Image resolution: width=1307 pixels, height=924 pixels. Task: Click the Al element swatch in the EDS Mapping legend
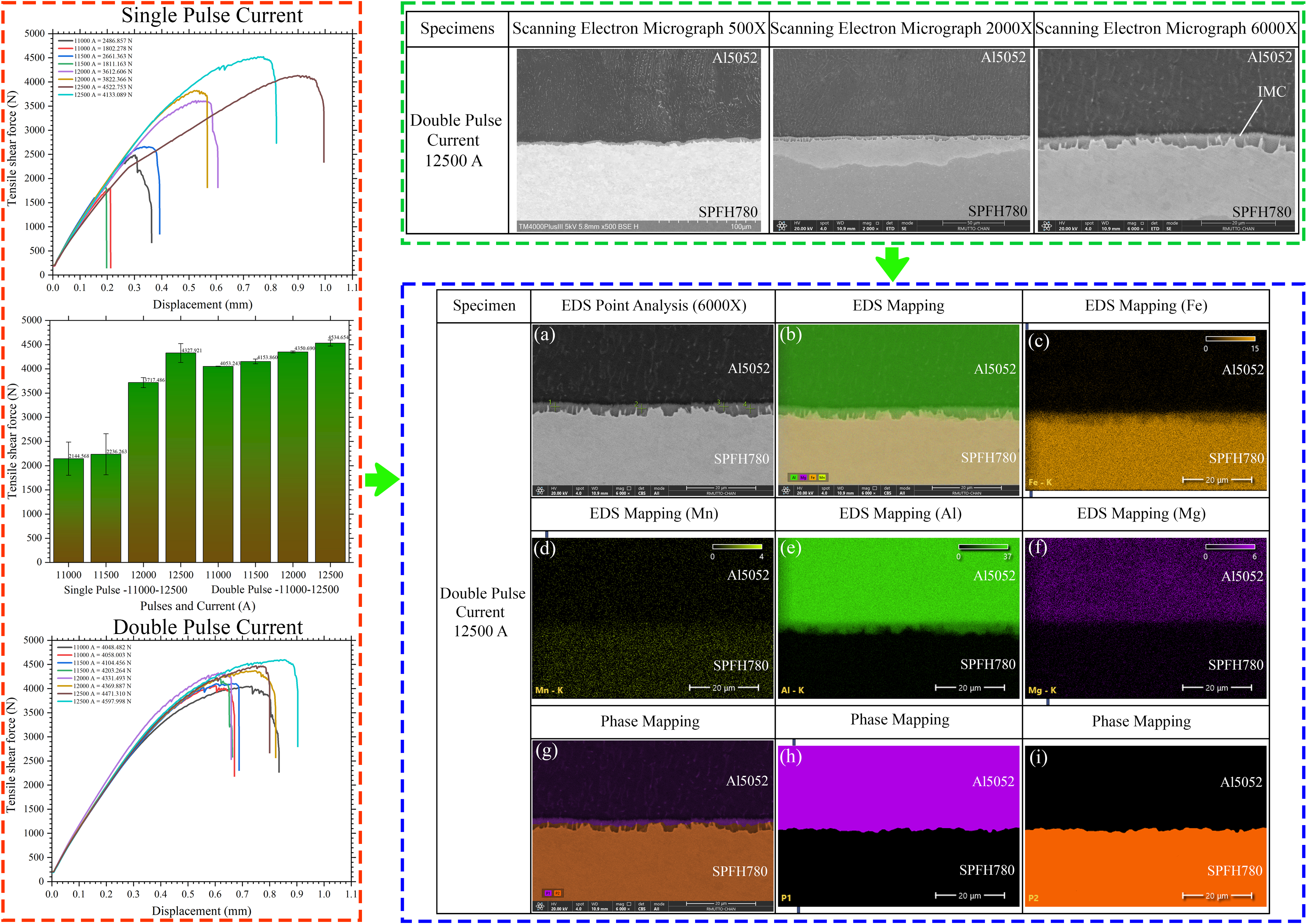pos(794,477)
